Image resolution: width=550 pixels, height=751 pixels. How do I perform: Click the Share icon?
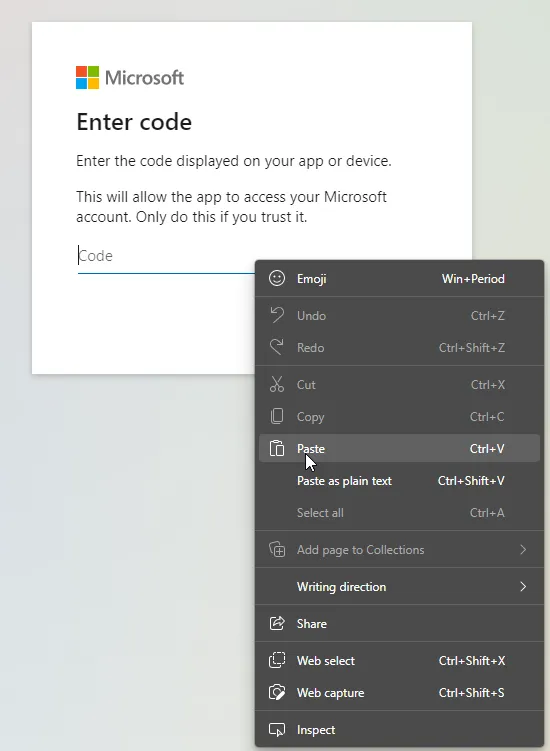pyautogui.click(x=277, y=623)
